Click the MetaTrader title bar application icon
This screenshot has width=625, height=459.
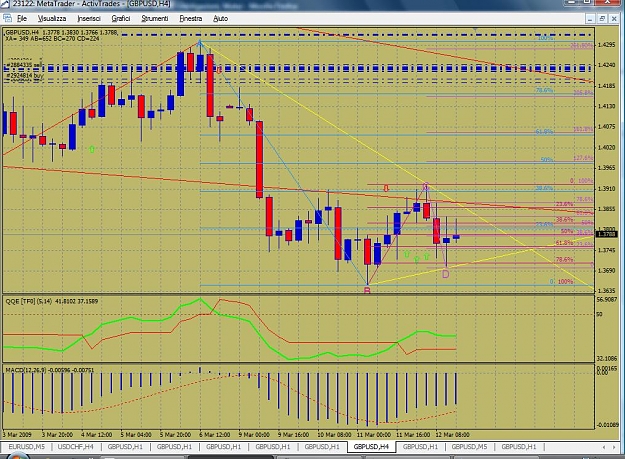(6, 4)
